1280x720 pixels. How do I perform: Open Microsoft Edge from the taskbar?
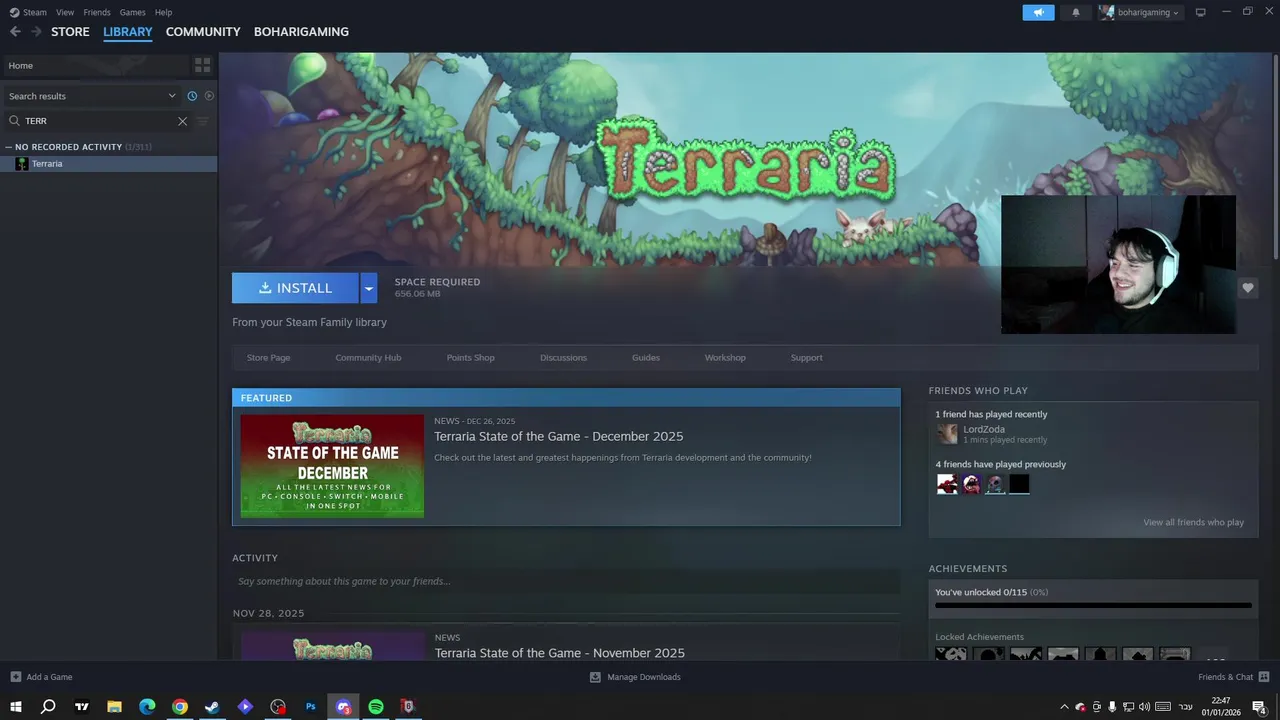click(147, 706)
